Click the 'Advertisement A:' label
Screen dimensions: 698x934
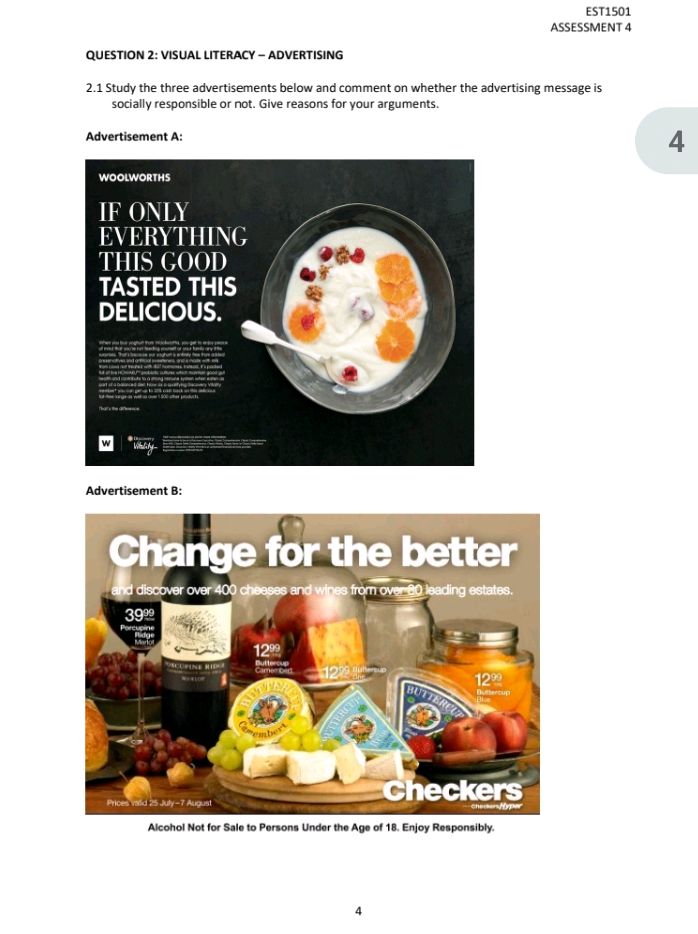pos(134,136)
